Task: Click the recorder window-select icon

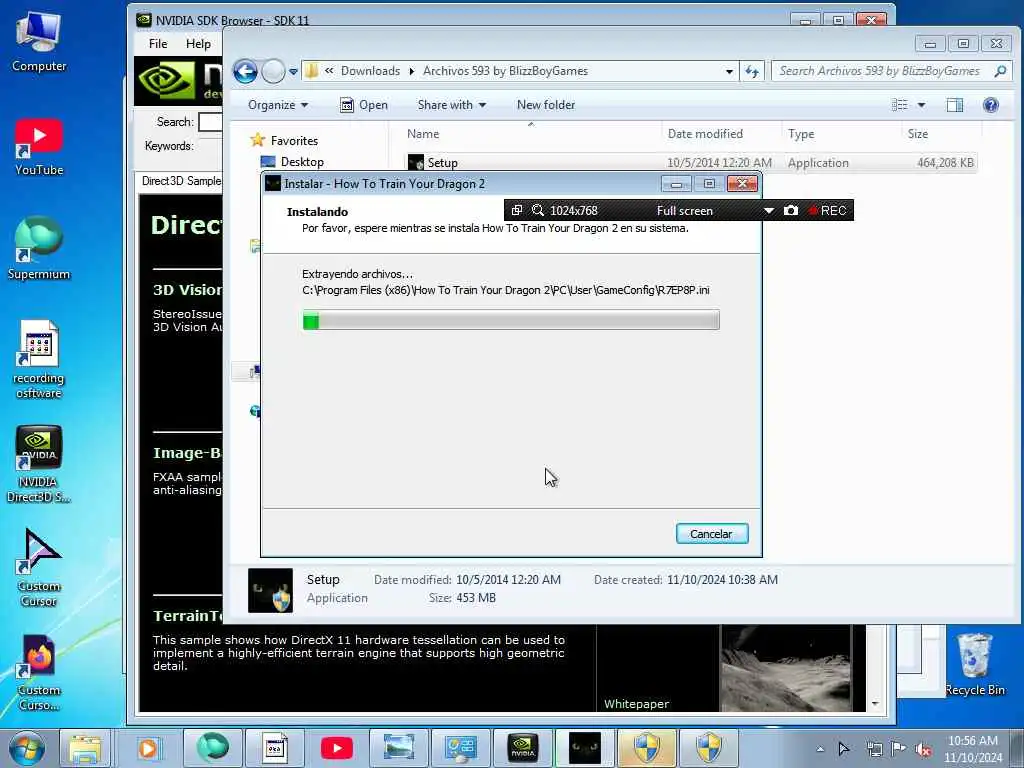Action: pos(517,210)
